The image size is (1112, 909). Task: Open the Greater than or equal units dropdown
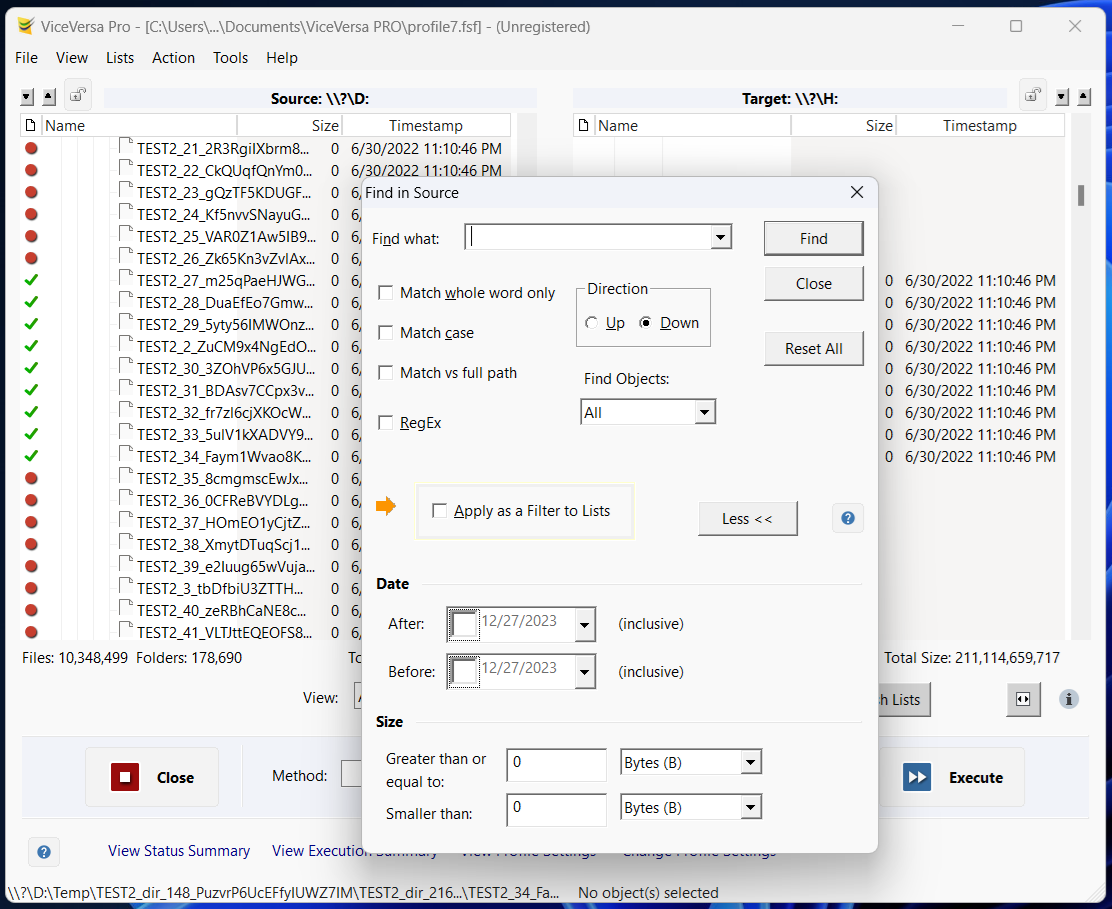tap(750, 762)
